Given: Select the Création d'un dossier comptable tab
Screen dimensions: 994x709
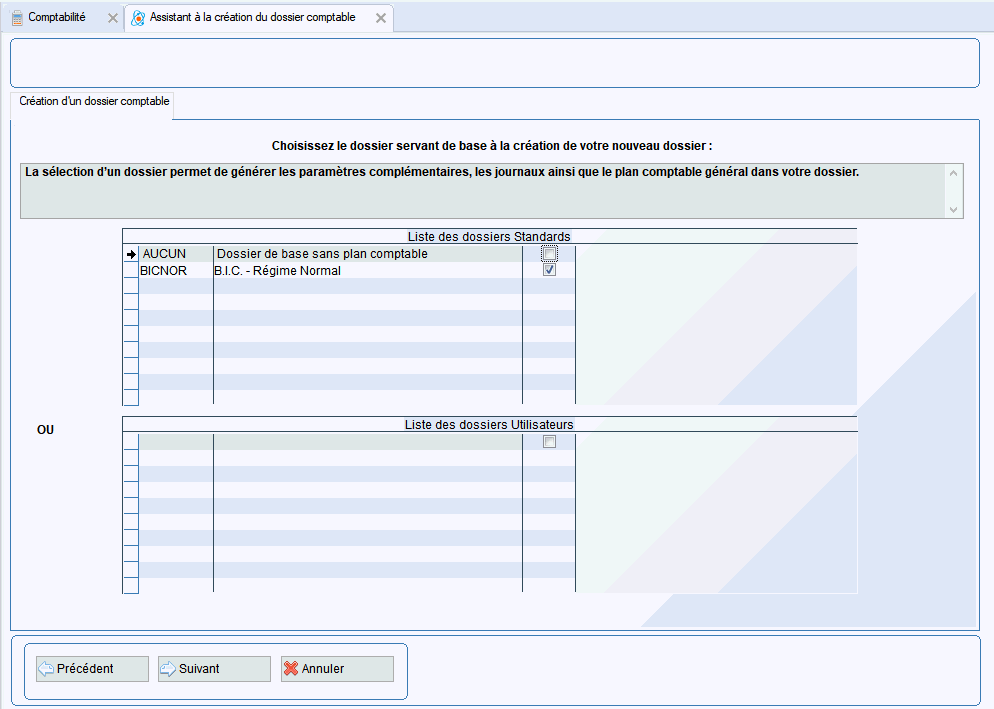Looking at the screenshot, I should tap(94, 102).
